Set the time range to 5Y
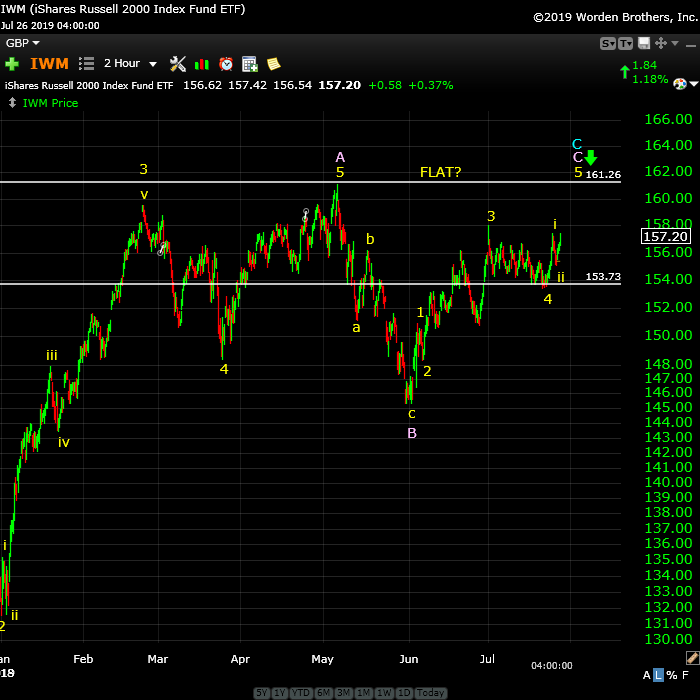 (x=262, y=692)
